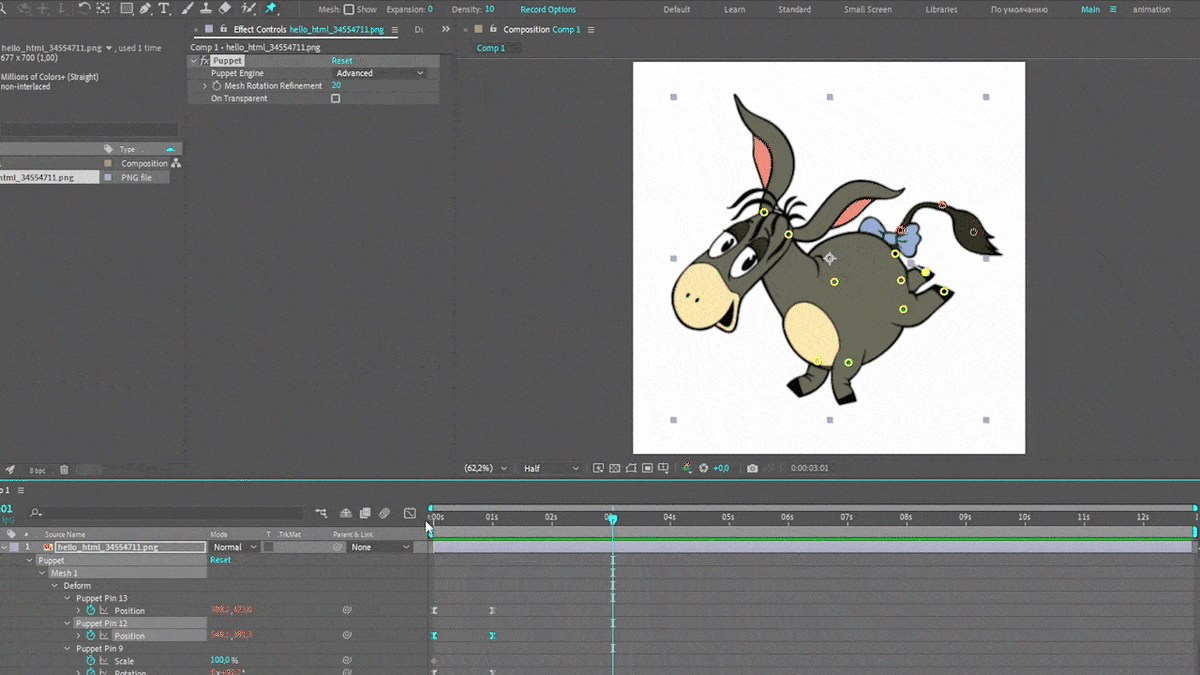Toggle stopwatch for Mesh Rotation Refinement
Viewport: 1200px width, 675px height.
(x=216, y=86)
